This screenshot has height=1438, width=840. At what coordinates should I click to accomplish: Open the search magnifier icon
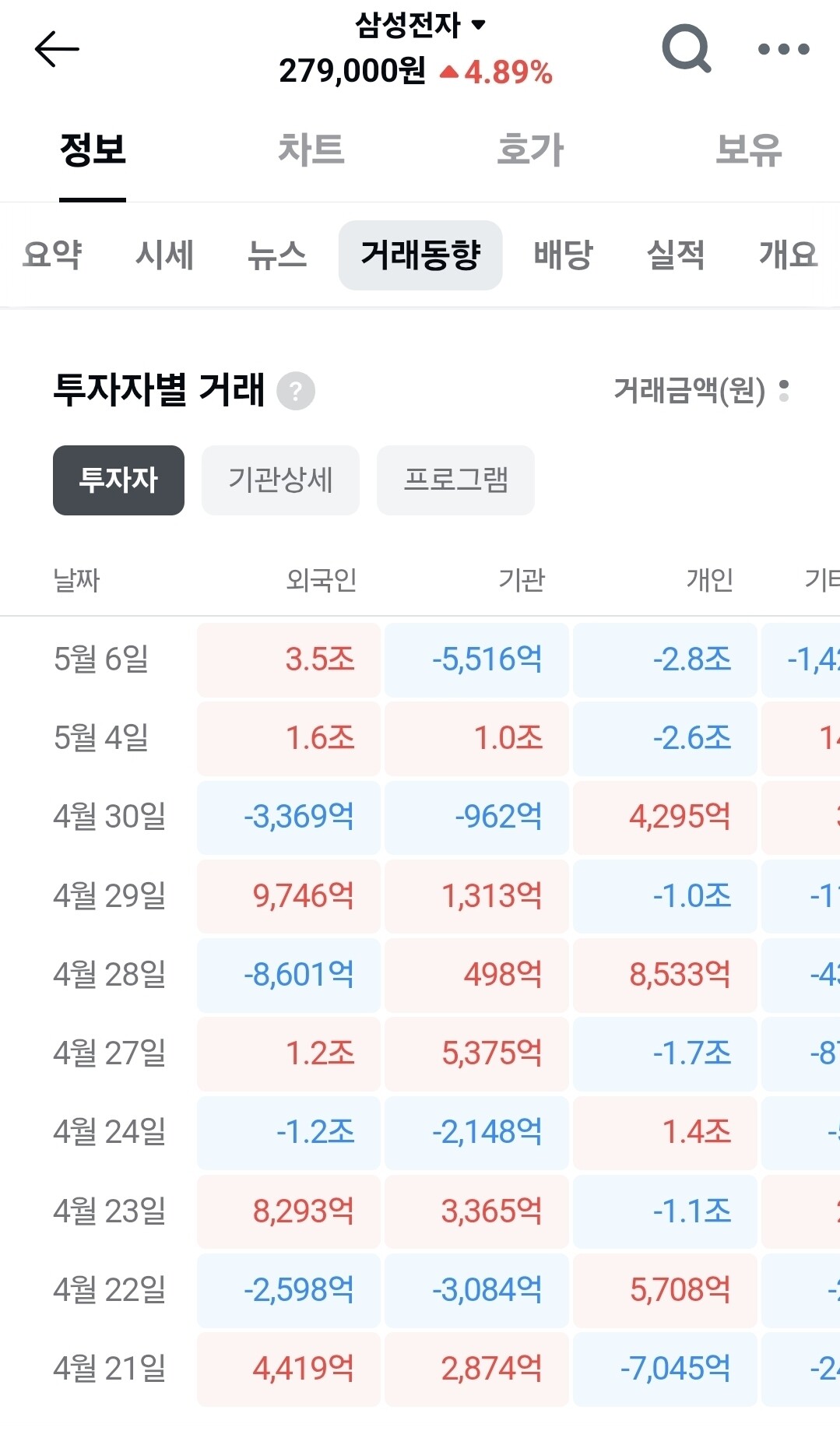pyautogui.click(x=687, y=48)
